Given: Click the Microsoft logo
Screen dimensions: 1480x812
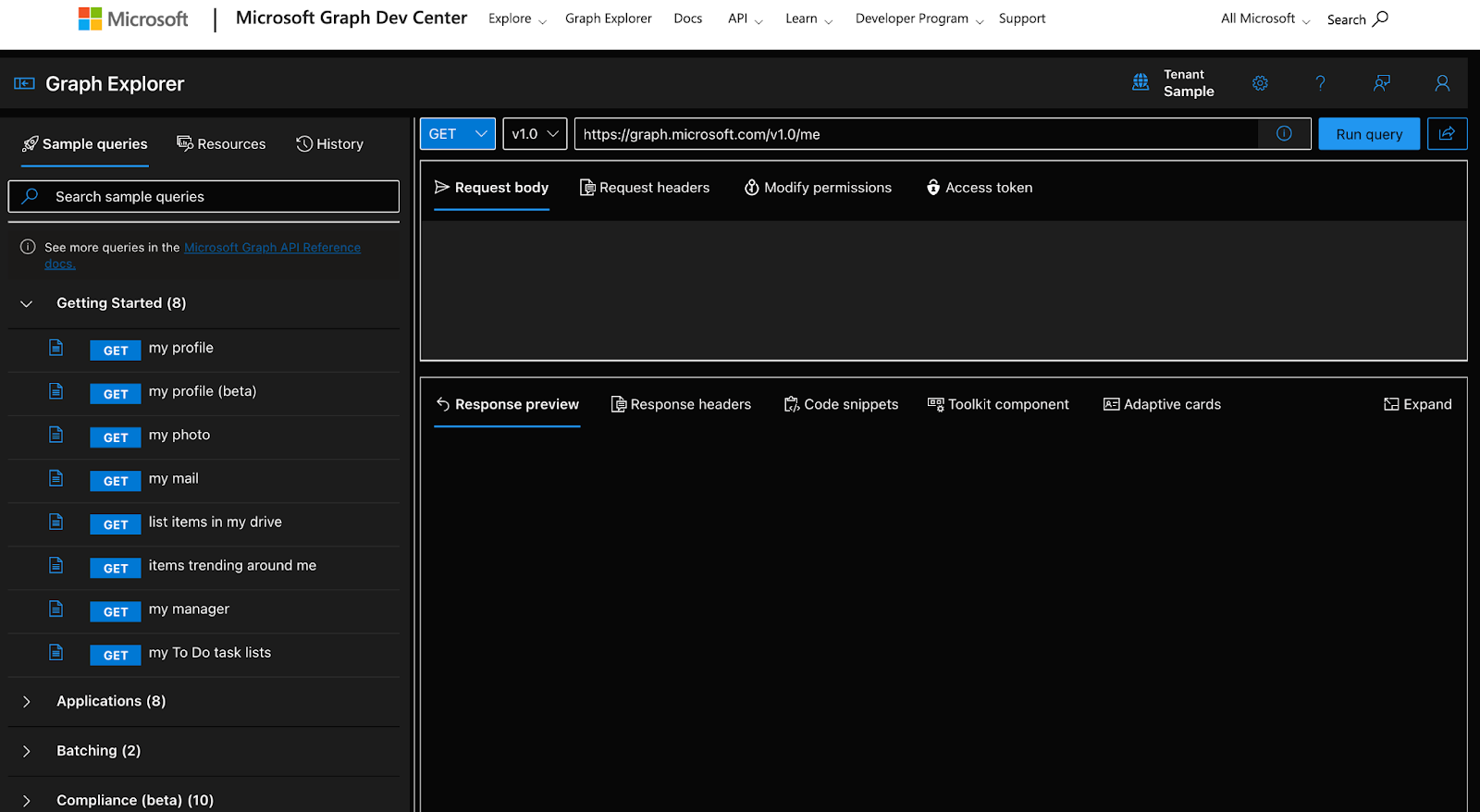Looking at the screenshot, I should (x=133, y=18).
